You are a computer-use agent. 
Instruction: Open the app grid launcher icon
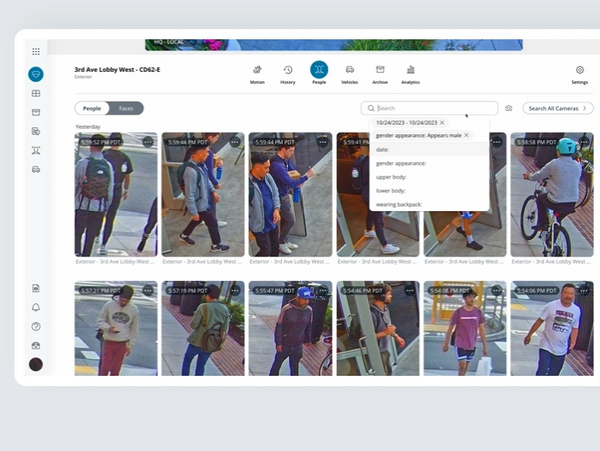point(36,51)
